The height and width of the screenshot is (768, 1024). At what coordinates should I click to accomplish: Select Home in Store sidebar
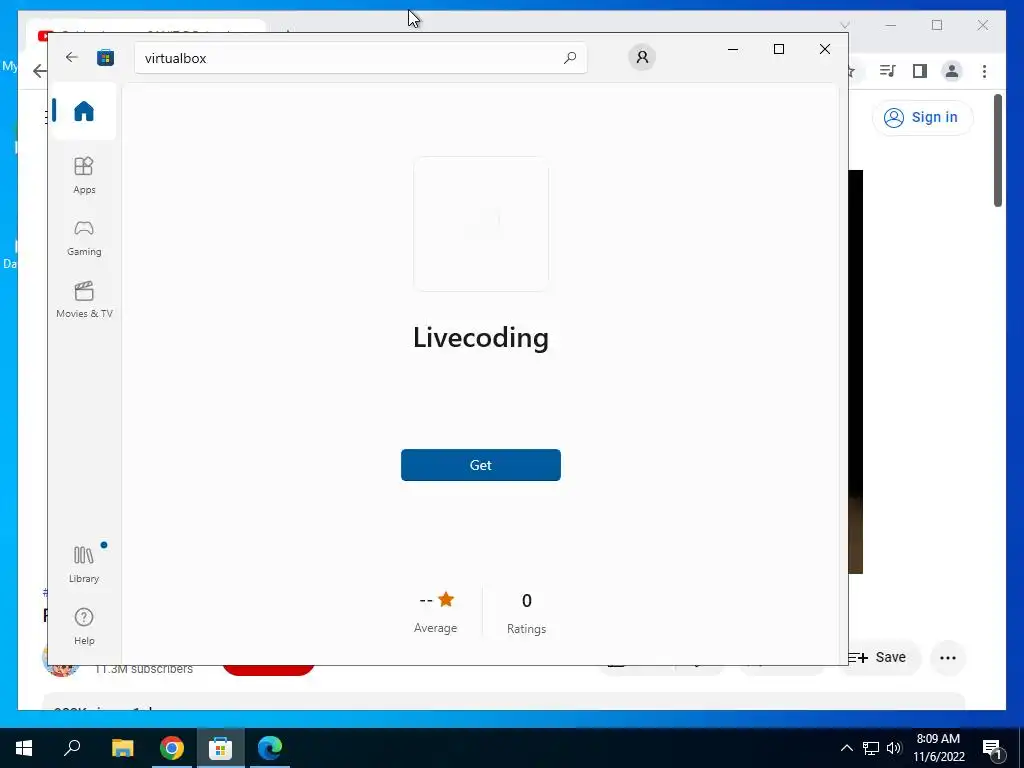pyautogui.click(x=84, y=111)
